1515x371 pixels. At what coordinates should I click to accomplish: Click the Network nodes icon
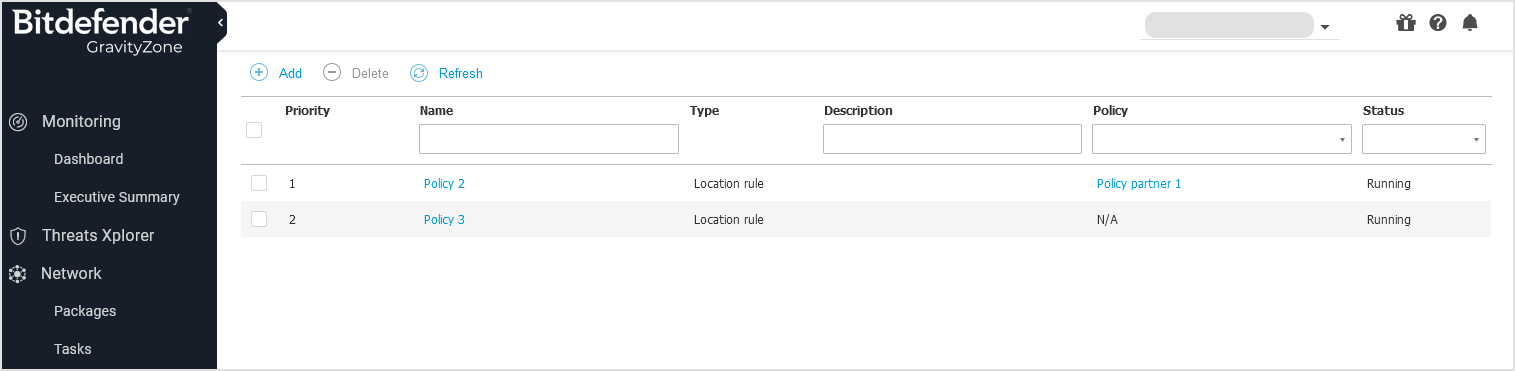coord(17,274)
